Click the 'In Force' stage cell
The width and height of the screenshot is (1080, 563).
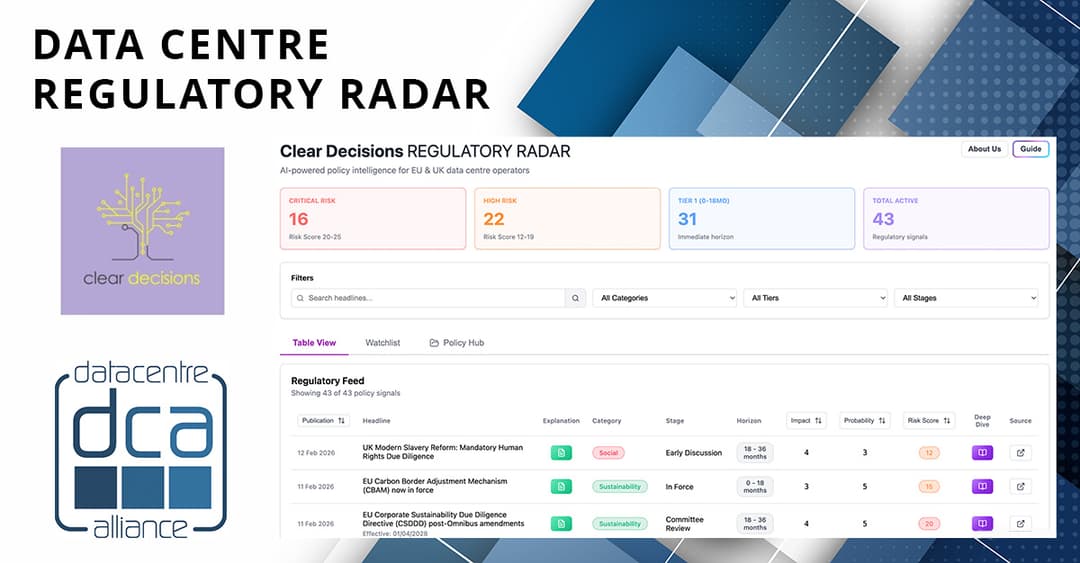pyautogui.click(x=679, y=487)
